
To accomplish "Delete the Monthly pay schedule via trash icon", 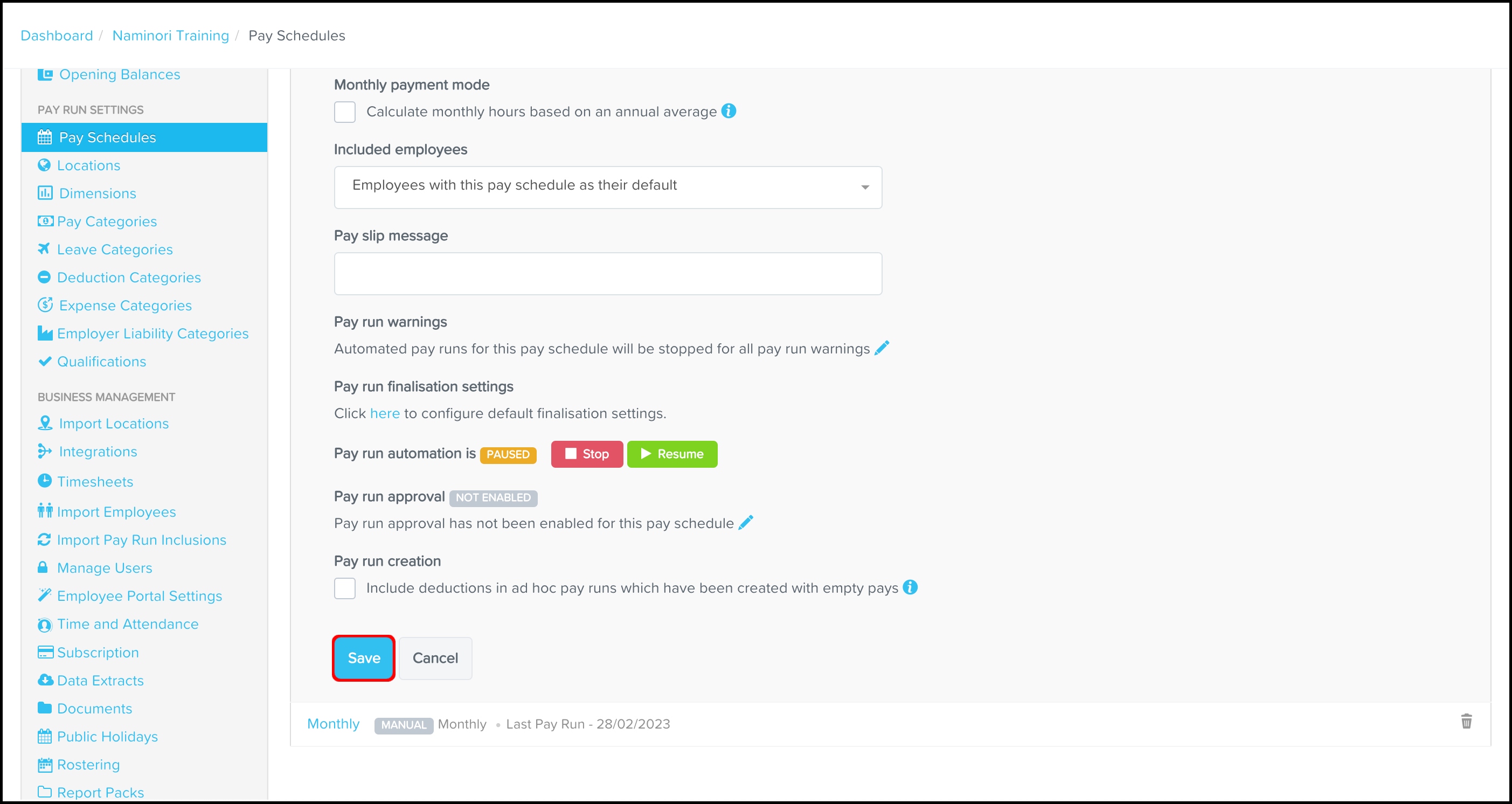I will [x=1466, y=722].
